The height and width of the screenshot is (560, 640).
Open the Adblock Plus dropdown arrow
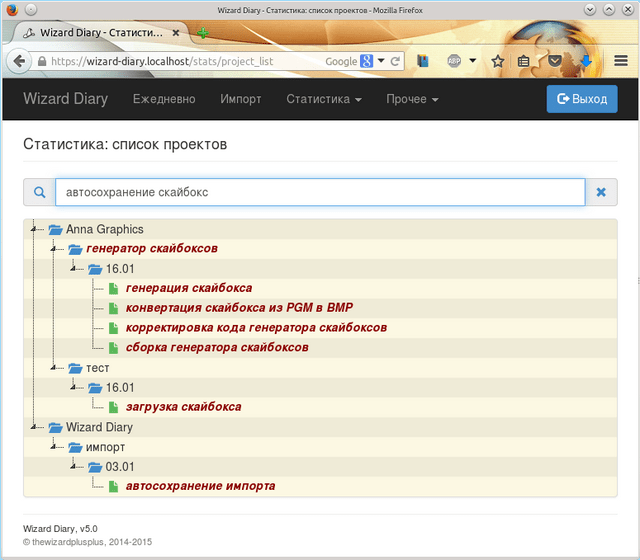click(x=473, y=61)
